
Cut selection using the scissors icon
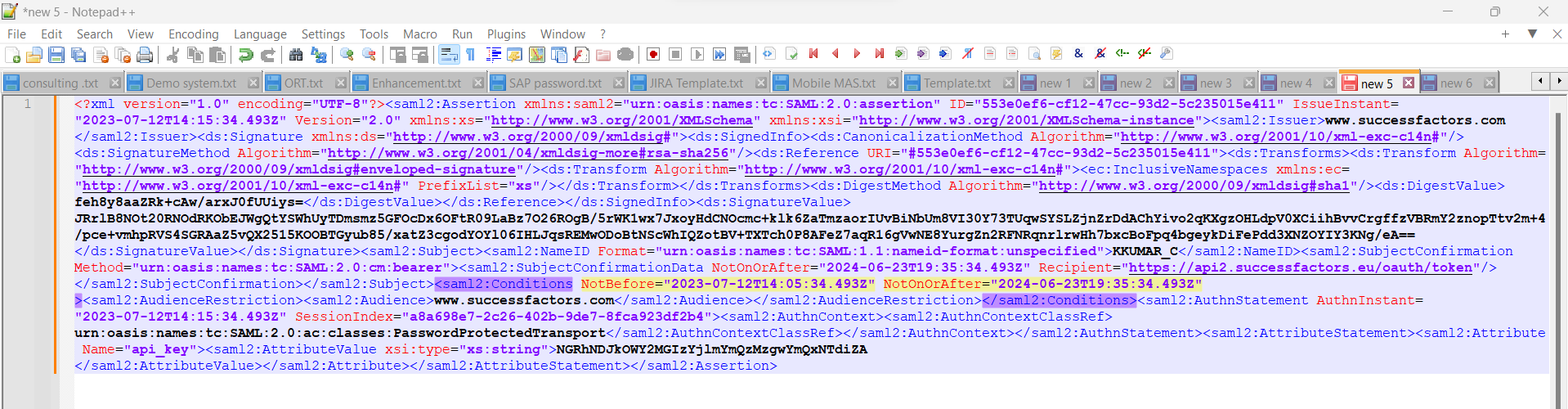click(x=172, y=55)
